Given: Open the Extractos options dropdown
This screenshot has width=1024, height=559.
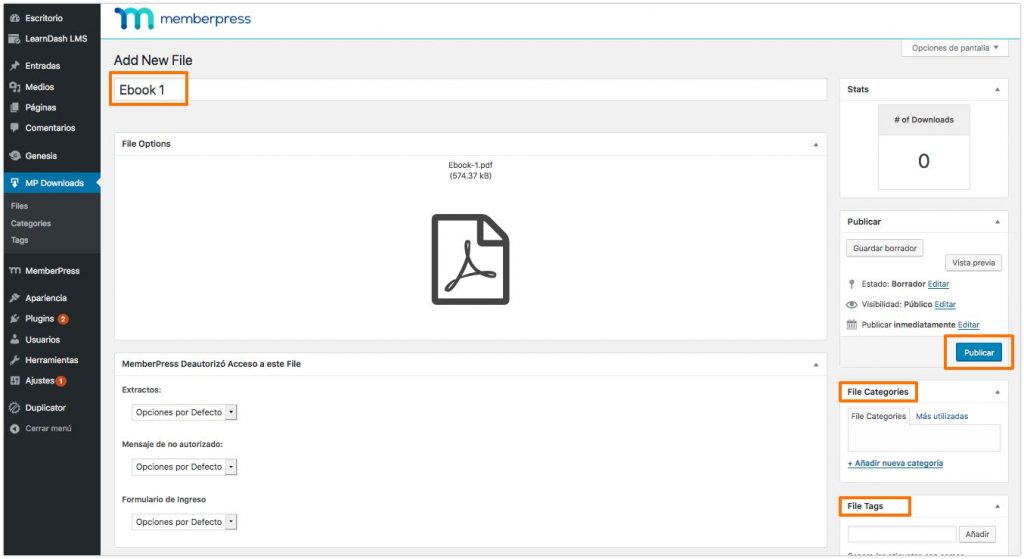Looking at the screenshot, I should coord(184,412).
